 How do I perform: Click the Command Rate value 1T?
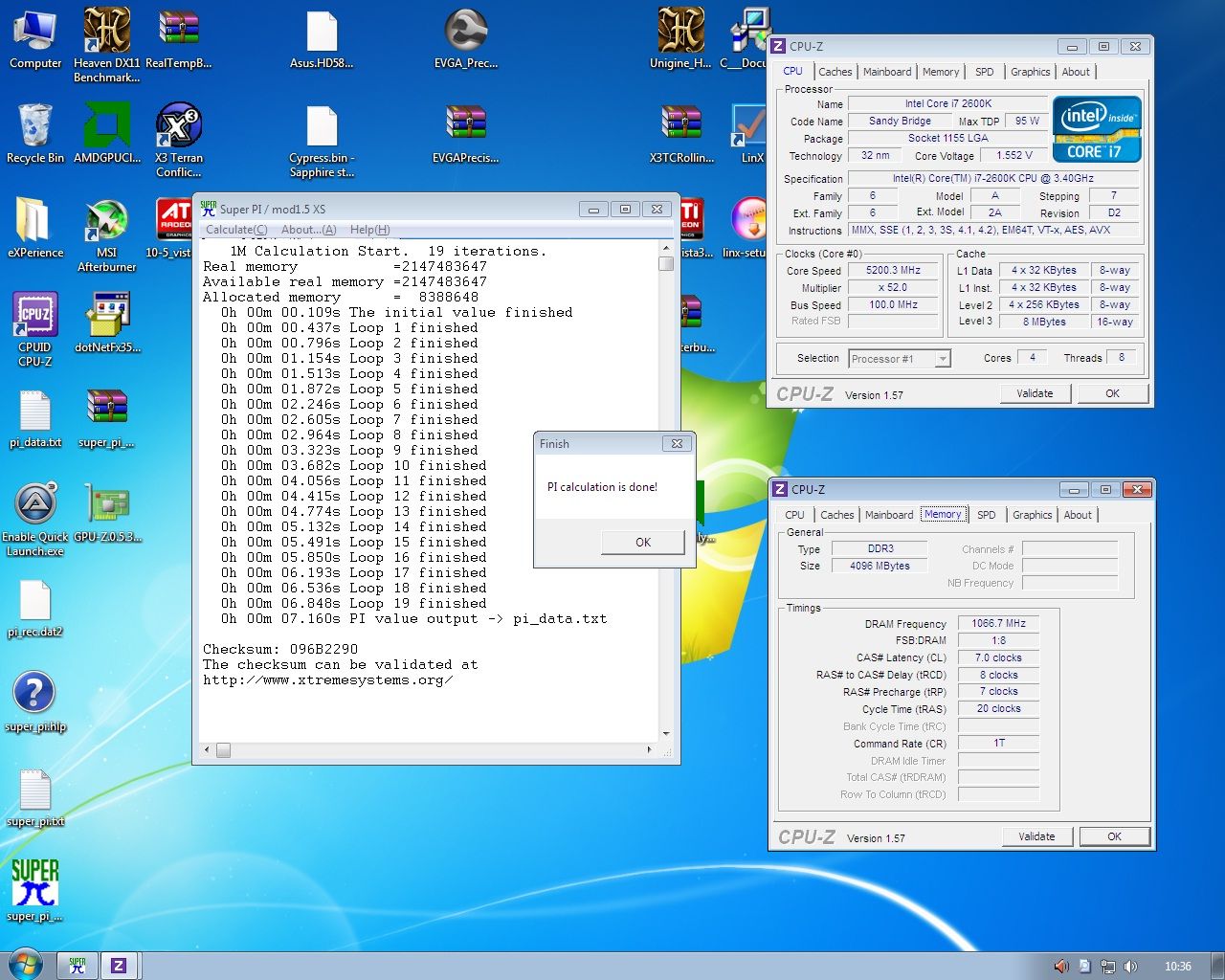pyautogui.click(x=998, y=744)
